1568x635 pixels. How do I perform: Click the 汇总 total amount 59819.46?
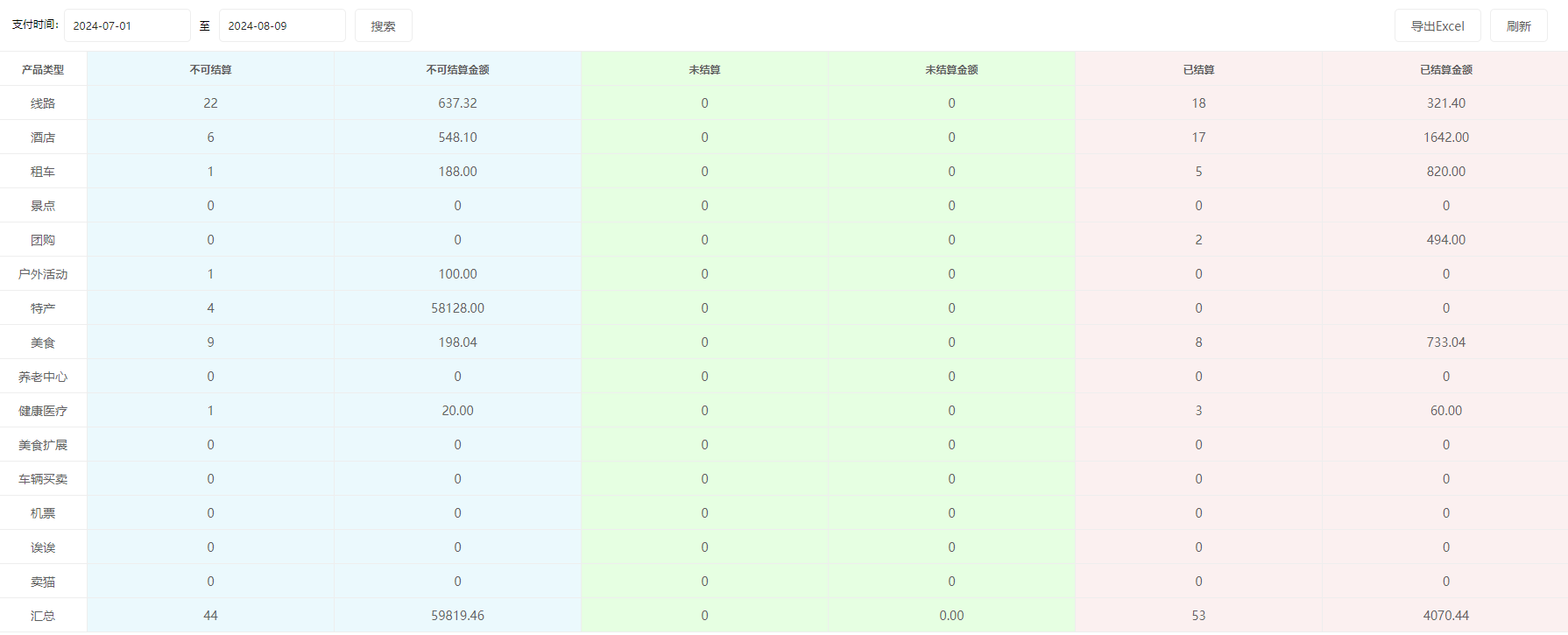click(457, 616)
